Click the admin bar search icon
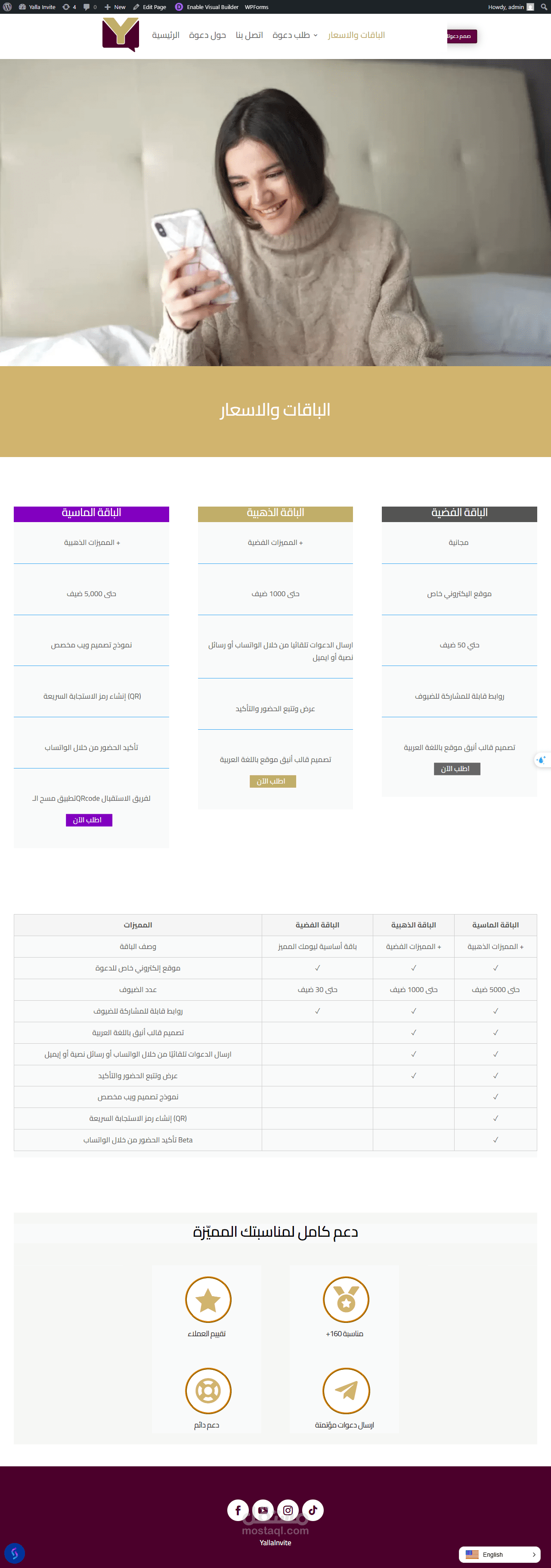Viewport: 551px width, 1568px height. pyautogui.click(x=544, y=7)
